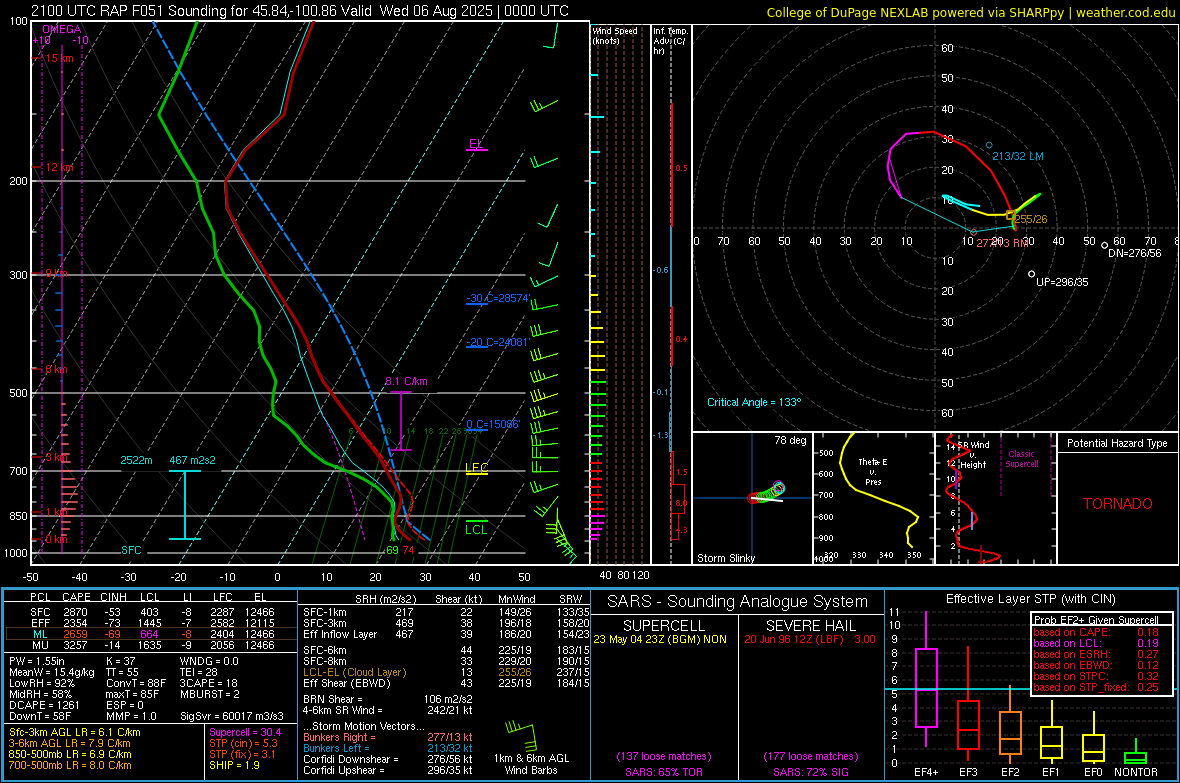Click the Corfidi Downshear = 276/56 kt line
This screenshot has height=783, width=1180.
(388, 760)
